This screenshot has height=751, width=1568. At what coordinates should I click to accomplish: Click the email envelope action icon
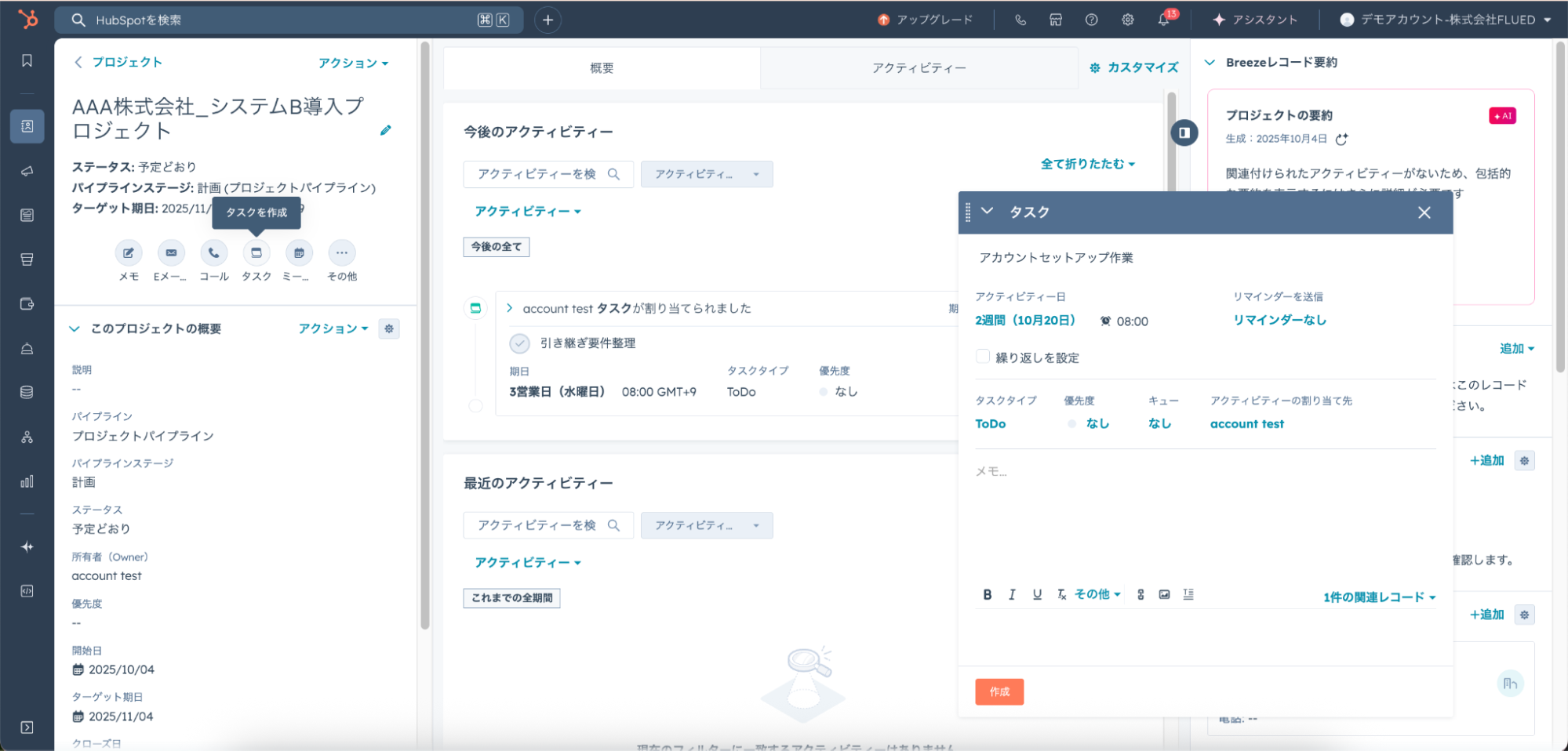point(171,253)
